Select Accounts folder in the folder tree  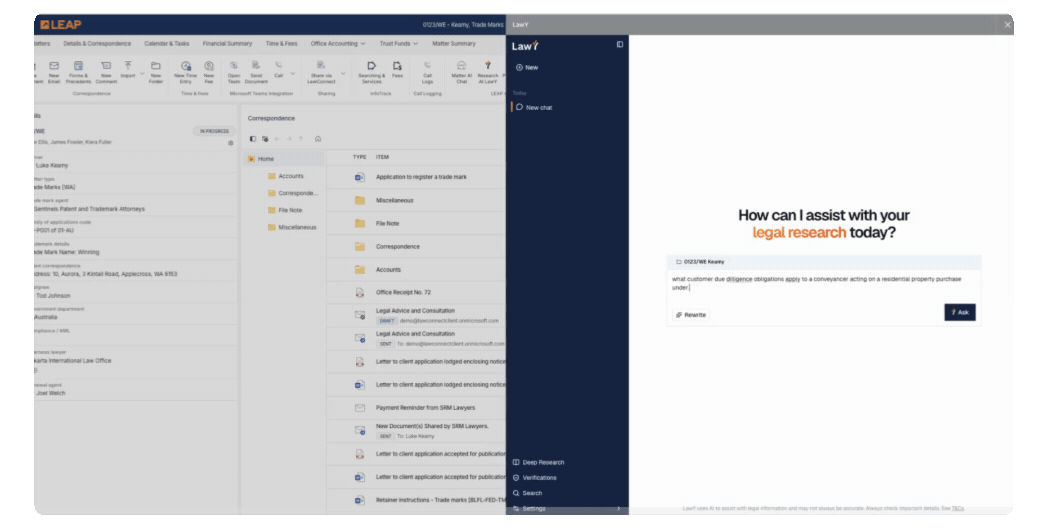coord(285,176)
